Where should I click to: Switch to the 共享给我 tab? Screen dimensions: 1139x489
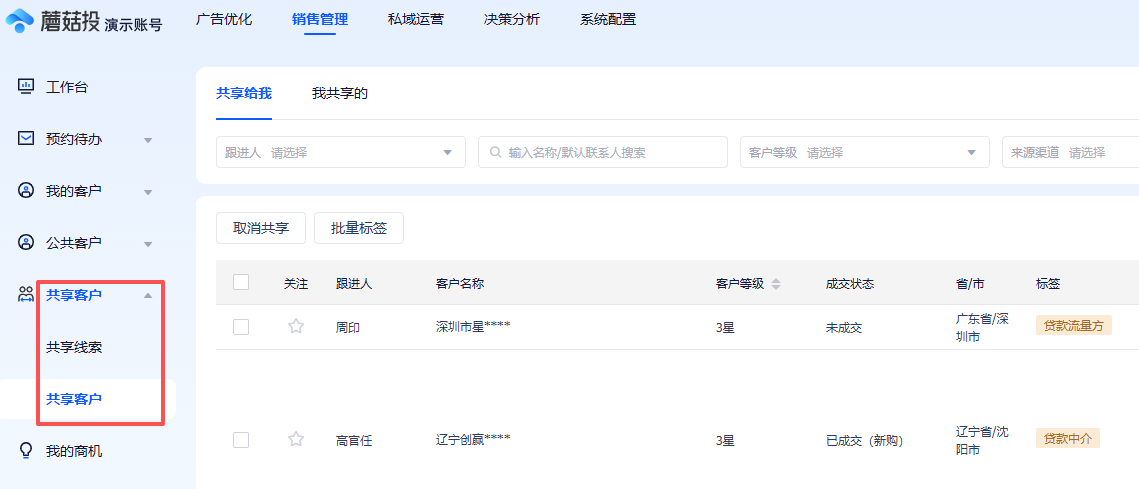pyautogui.click(x=244, y=93)
